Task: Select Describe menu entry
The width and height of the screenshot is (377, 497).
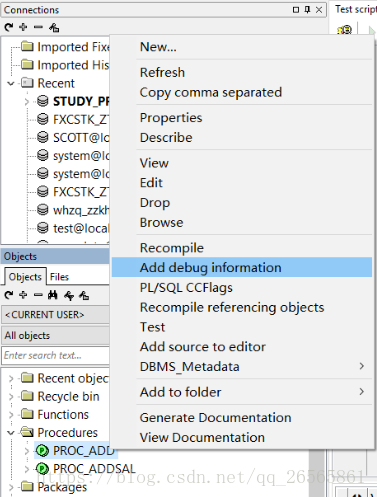Action: point(242,137)
